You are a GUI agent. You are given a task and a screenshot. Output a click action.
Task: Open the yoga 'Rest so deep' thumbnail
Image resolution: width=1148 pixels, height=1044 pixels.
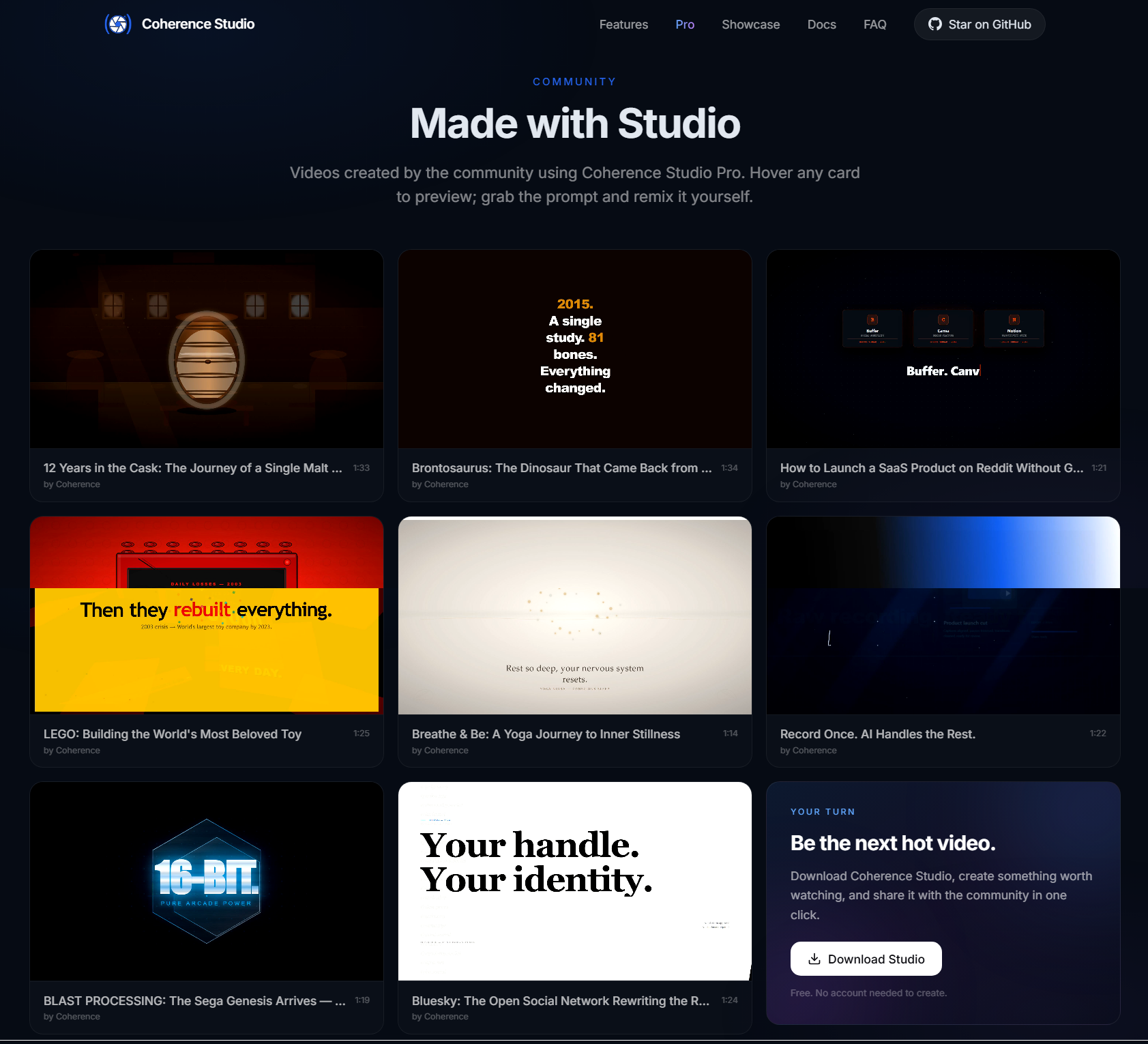tap(575, 615)
